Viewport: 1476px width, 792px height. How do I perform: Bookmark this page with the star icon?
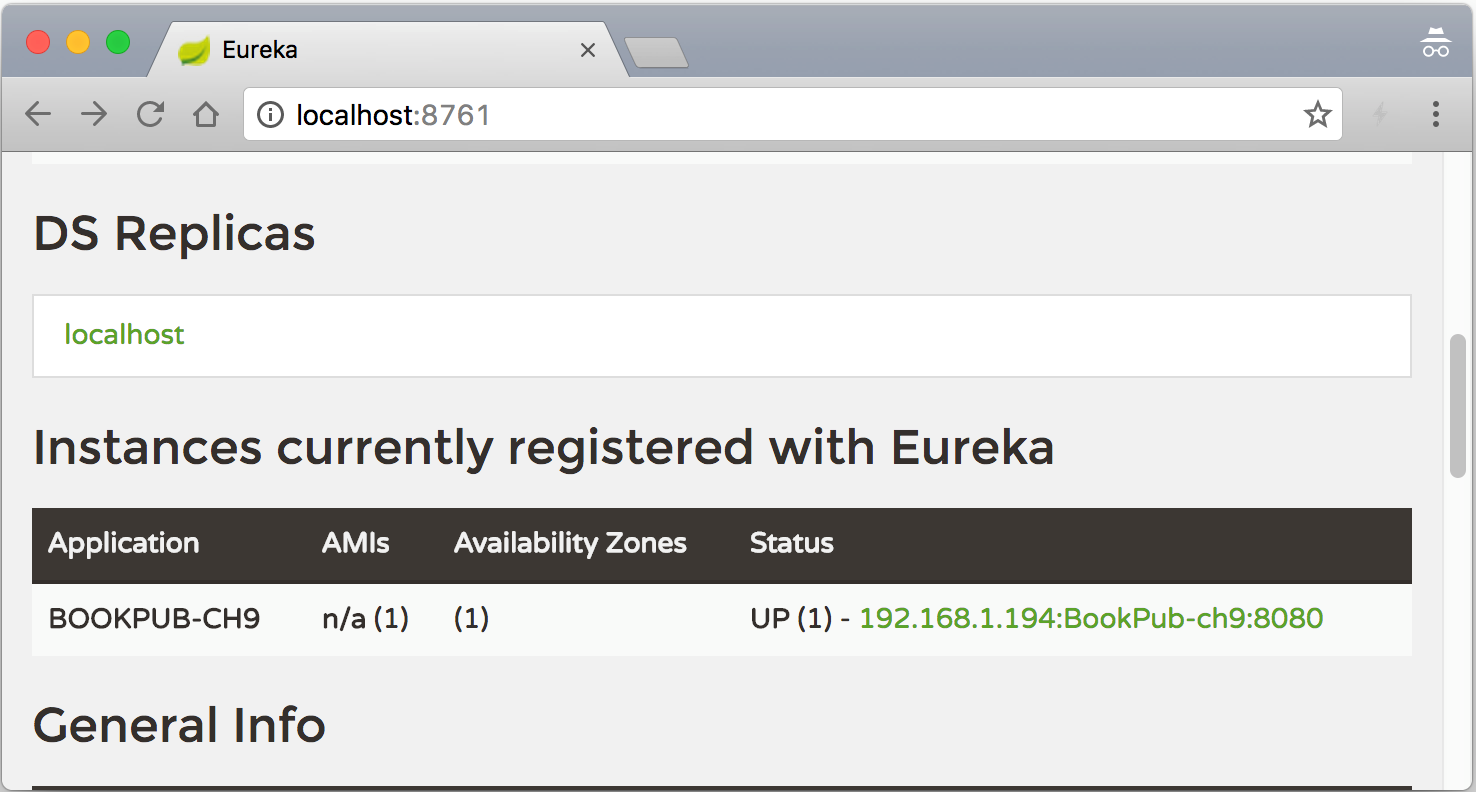1317,115
